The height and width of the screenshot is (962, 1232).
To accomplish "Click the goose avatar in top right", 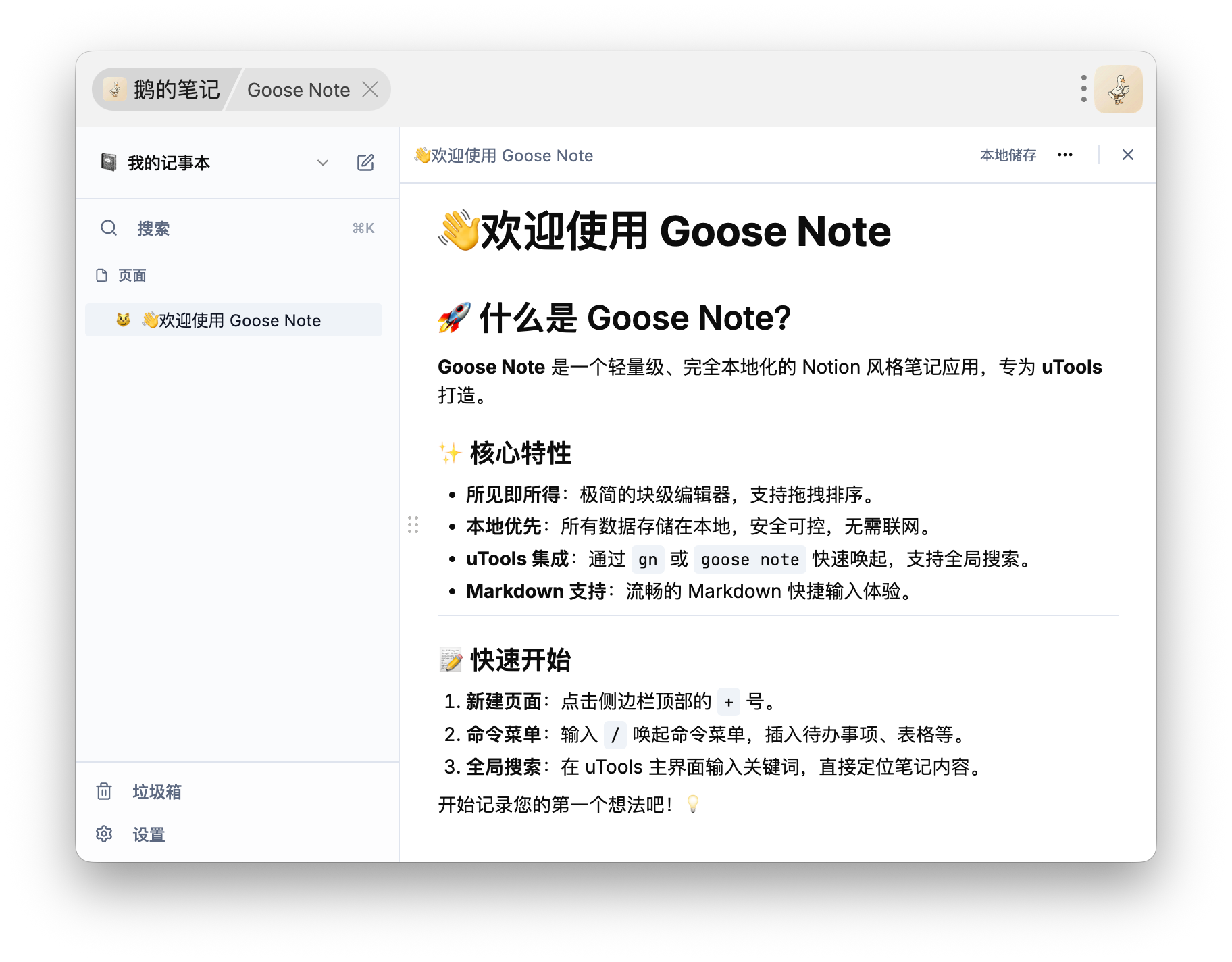I will (1118, 89).
